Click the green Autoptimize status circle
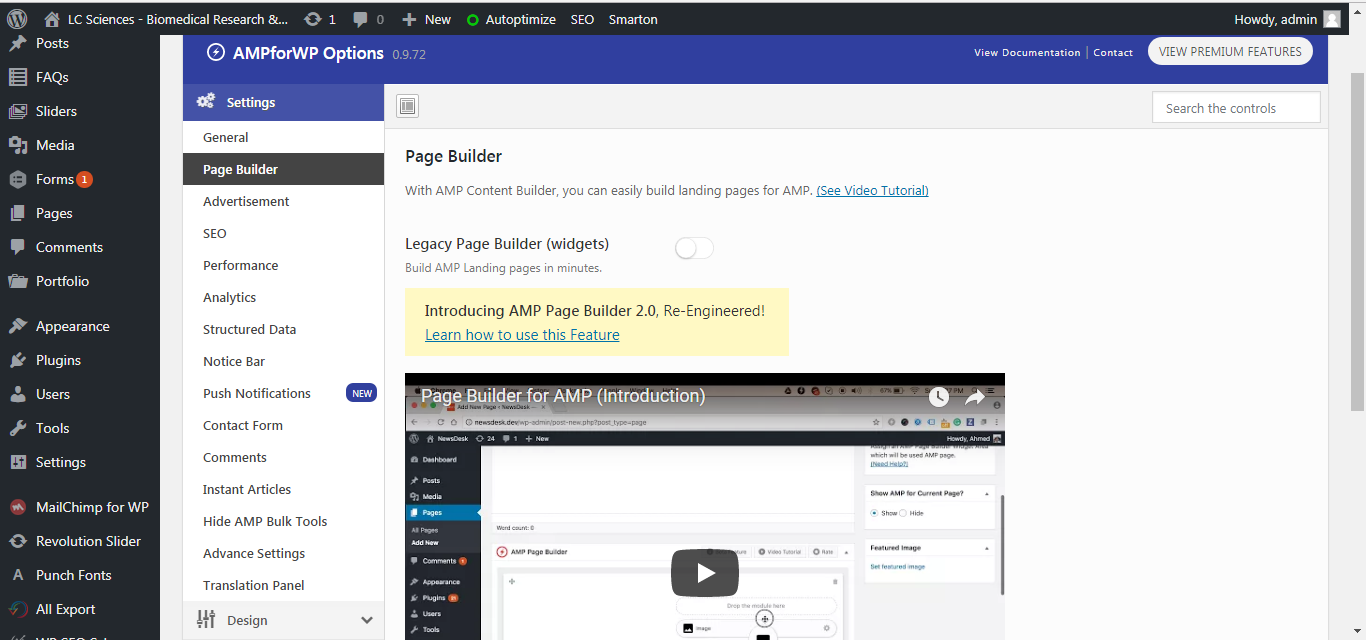The height and width of the screenshot is (640, 1366). 473,19
